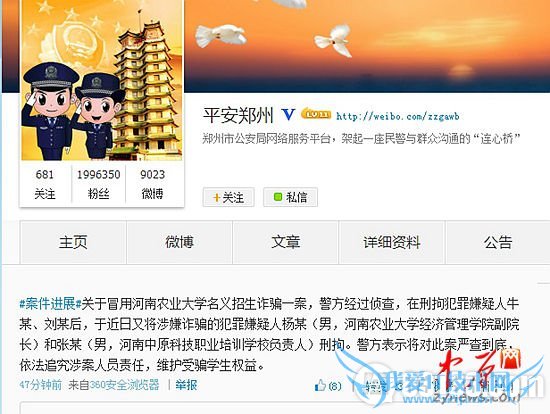Click the +关注 follow button
550x414 pixels.
pos(228,198)
